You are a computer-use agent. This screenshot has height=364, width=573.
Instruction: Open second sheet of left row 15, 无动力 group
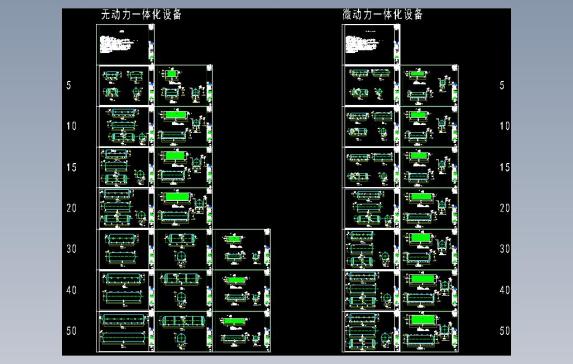[184, 168]
